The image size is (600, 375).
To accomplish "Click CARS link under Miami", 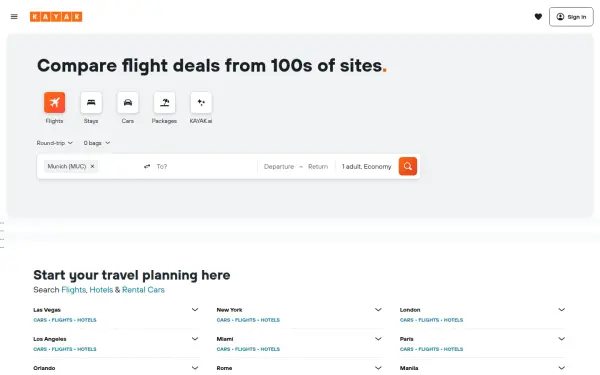I will pos(223,349).
